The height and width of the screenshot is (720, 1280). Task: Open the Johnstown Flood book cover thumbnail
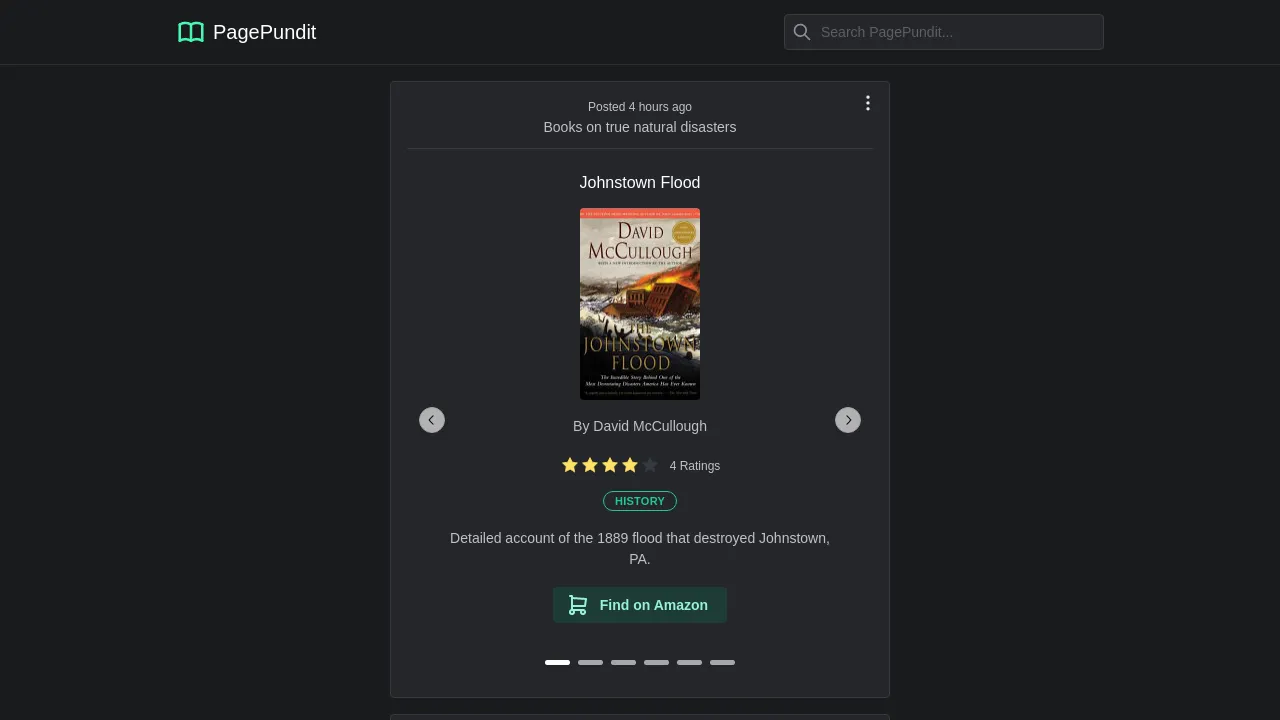pos(640,304)
